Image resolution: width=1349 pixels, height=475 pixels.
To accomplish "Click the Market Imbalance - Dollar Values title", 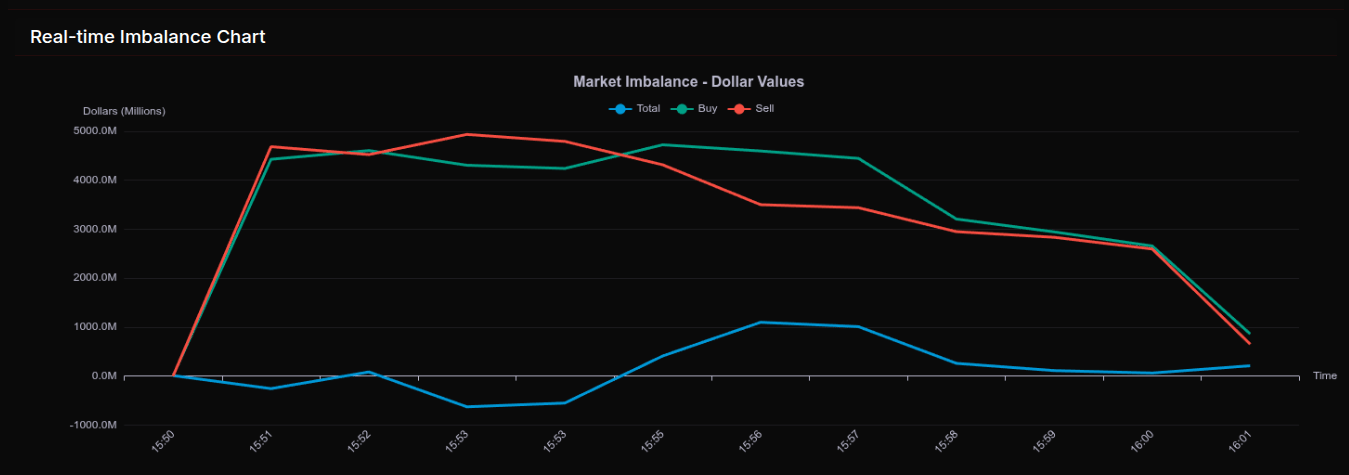I will pos(688,81).
